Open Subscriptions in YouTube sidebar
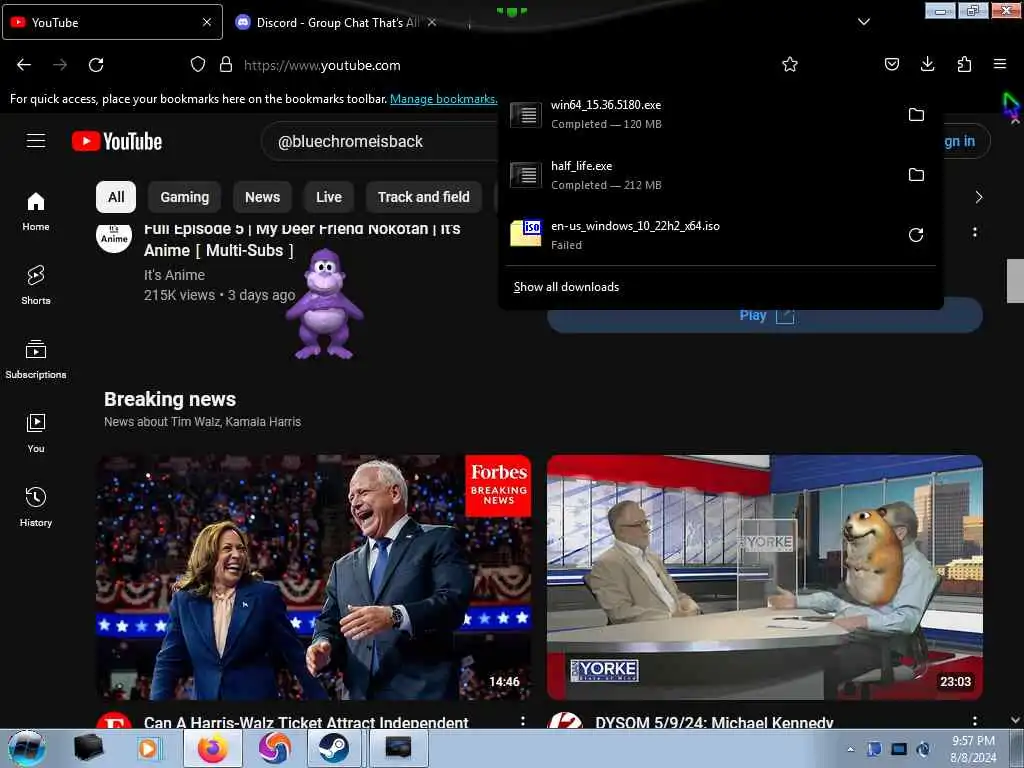The width and height of the screenshot is (1024, 768). click(36, 359)
